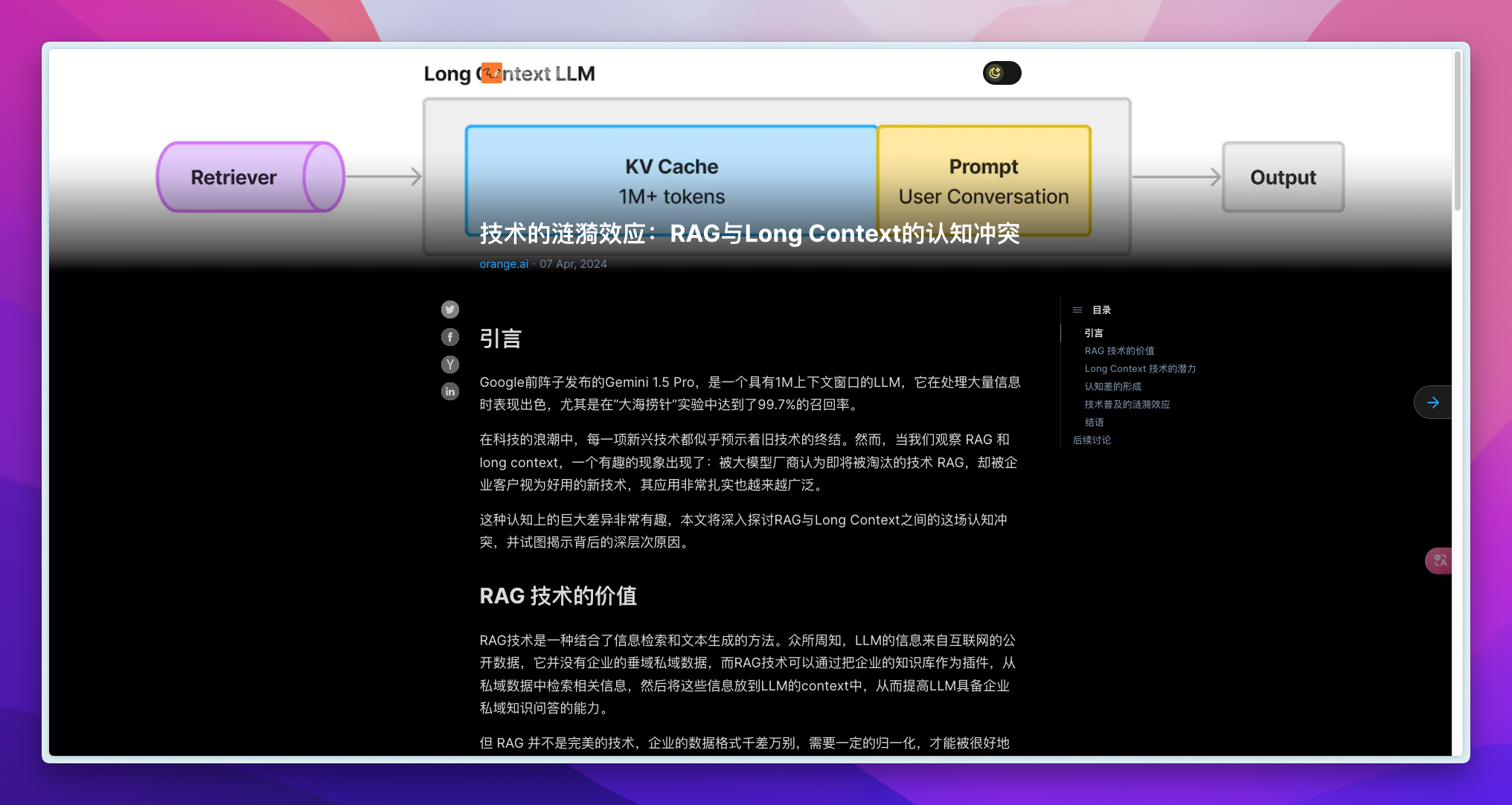Open the orange.ai author link
Image resolution: width=1512 pixels, height=805 pixels.
click(x=504, y=264)
